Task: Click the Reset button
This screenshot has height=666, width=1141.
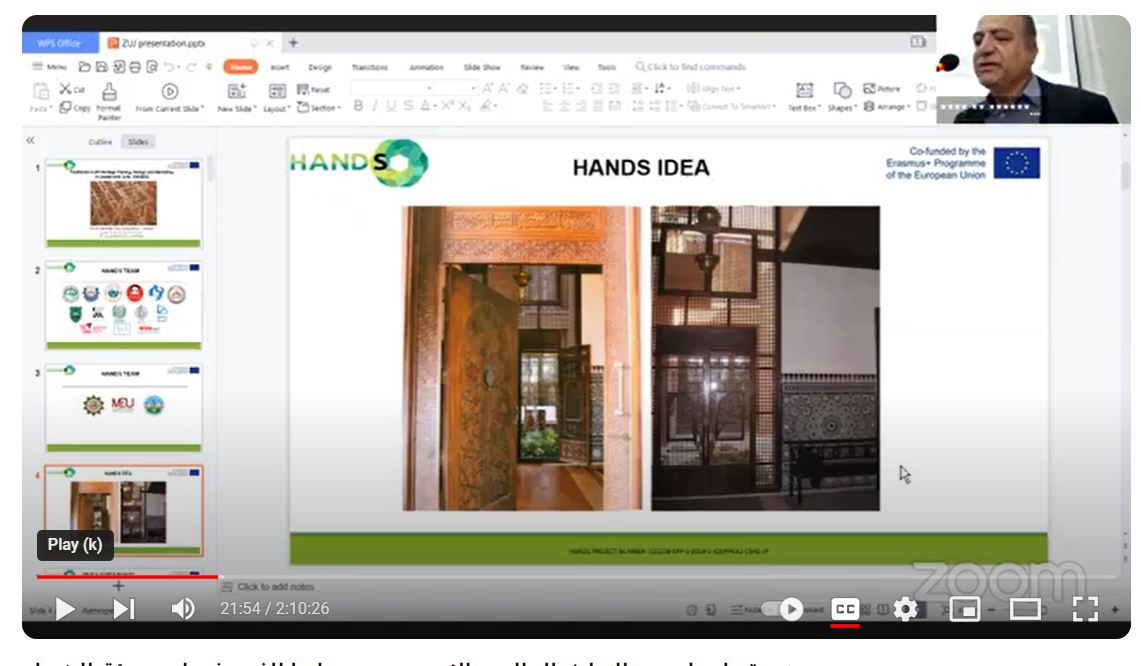Action: click(x=314, y=90)
